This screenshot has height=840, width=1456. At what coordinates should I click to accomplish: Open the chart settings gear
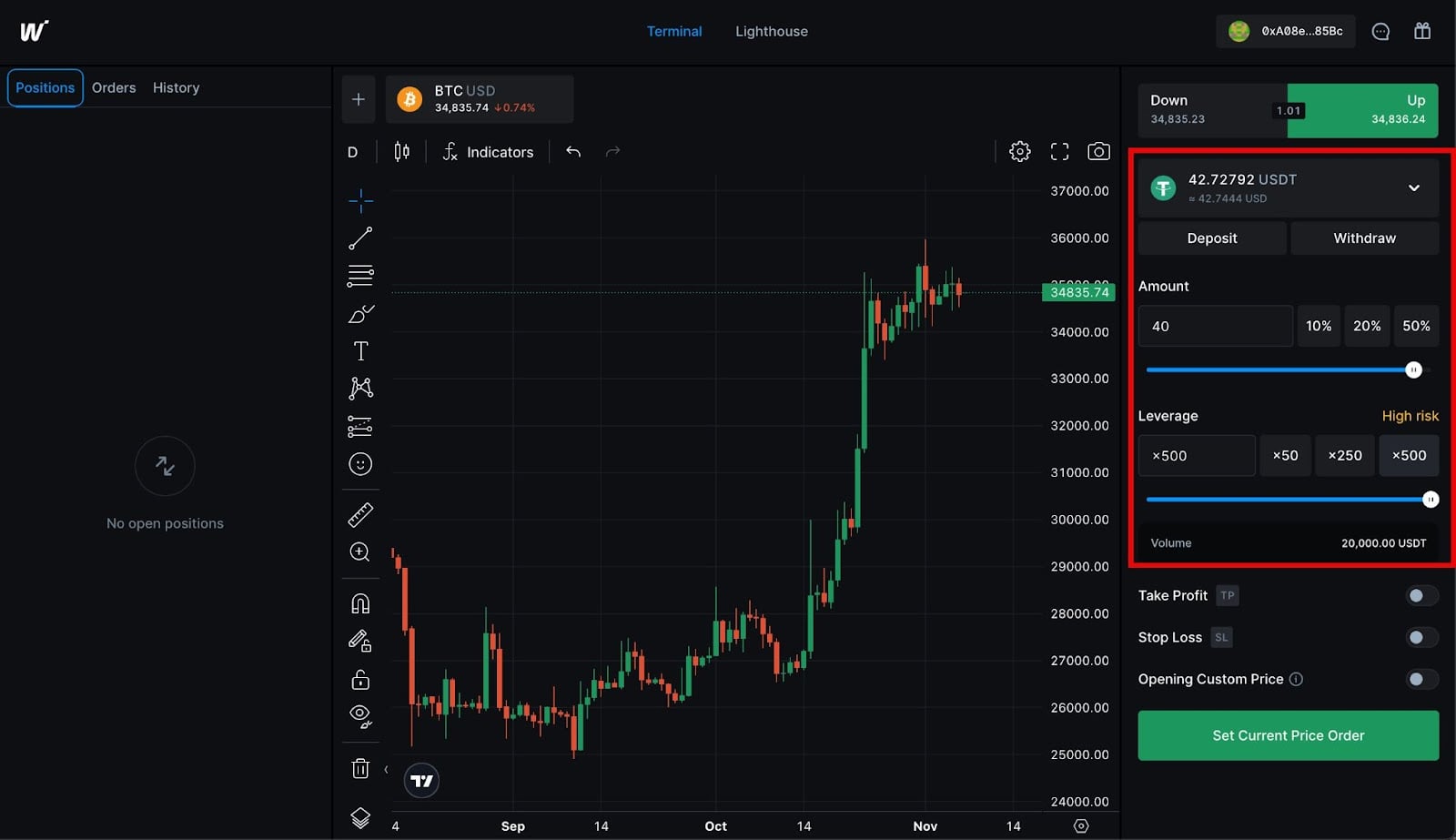(1019, 152)
